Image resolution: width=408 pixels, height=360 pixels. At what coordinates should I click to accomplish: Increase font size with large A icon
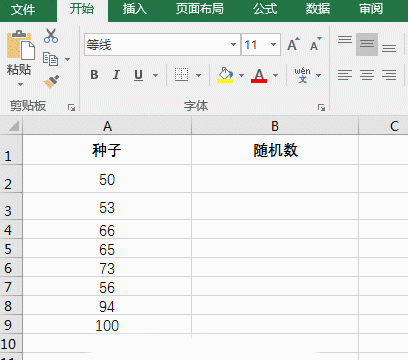[x=293, y=44]
